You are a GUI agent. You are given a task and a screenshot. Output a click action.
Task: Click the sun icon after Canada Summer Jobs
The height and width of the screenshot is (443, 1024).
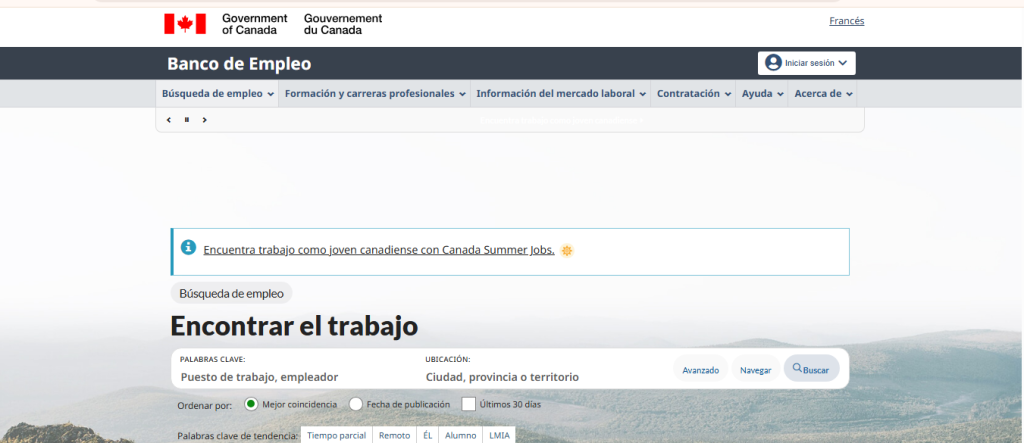tap(567, 250)
